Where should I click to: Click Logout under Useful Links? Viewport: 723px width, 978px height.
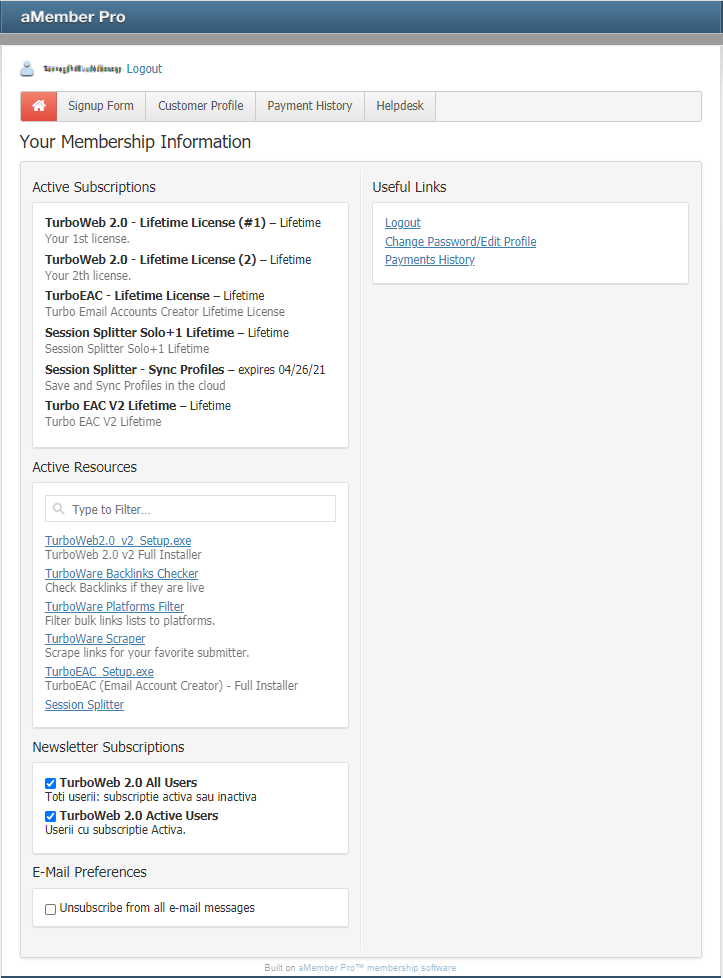coord(402,223)
